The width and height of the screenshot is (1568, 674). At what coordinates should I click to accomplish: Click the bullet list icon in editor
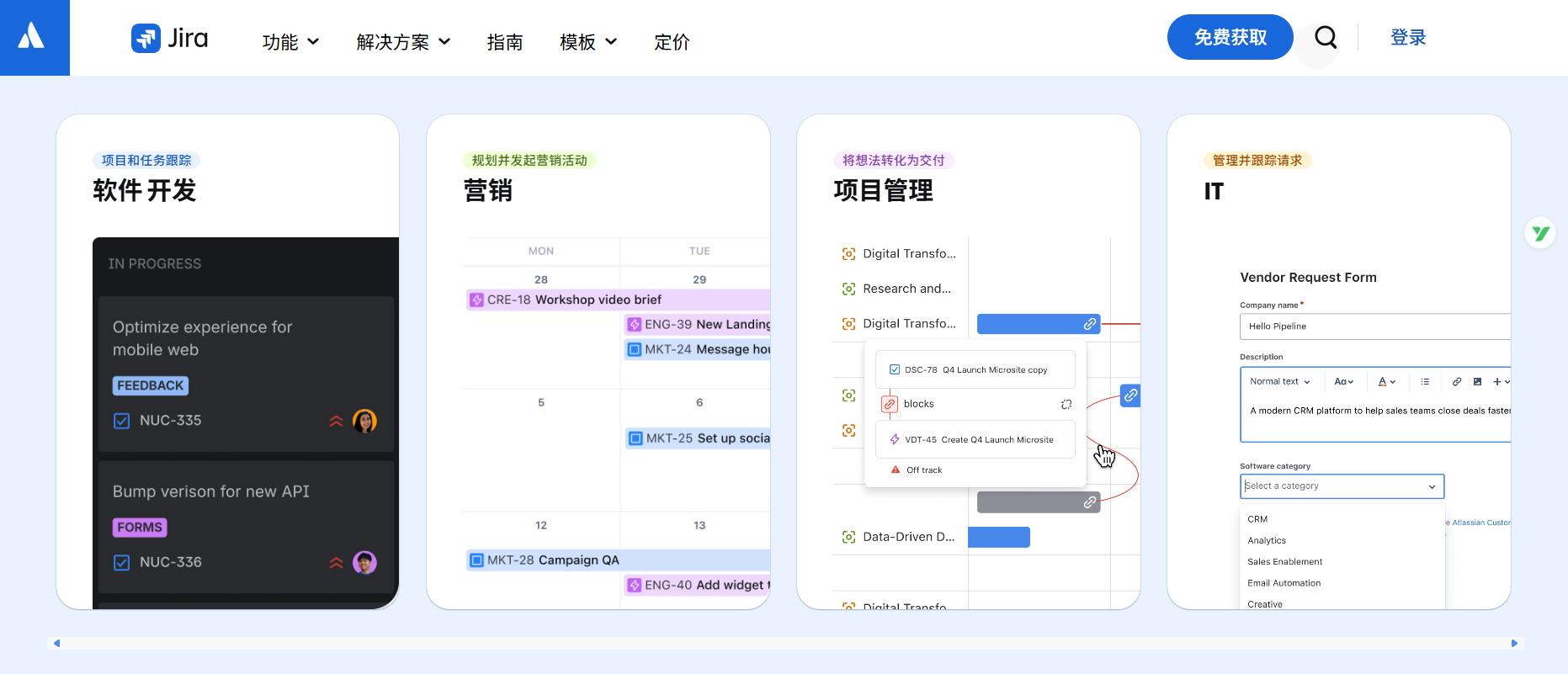click(x=1425, y=382)
